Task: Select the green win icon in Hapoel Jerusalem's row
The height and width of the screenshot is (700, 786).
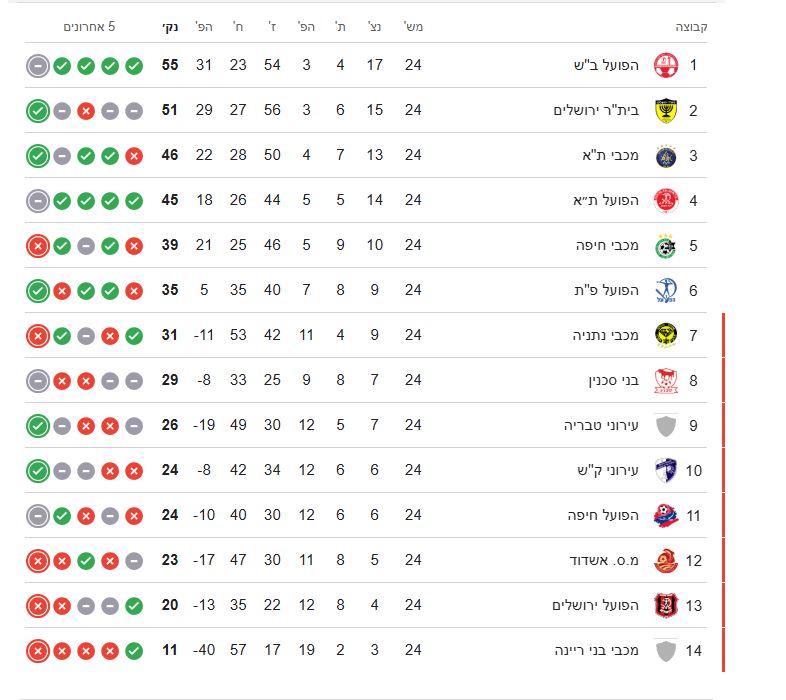Action: coord(134,605)
